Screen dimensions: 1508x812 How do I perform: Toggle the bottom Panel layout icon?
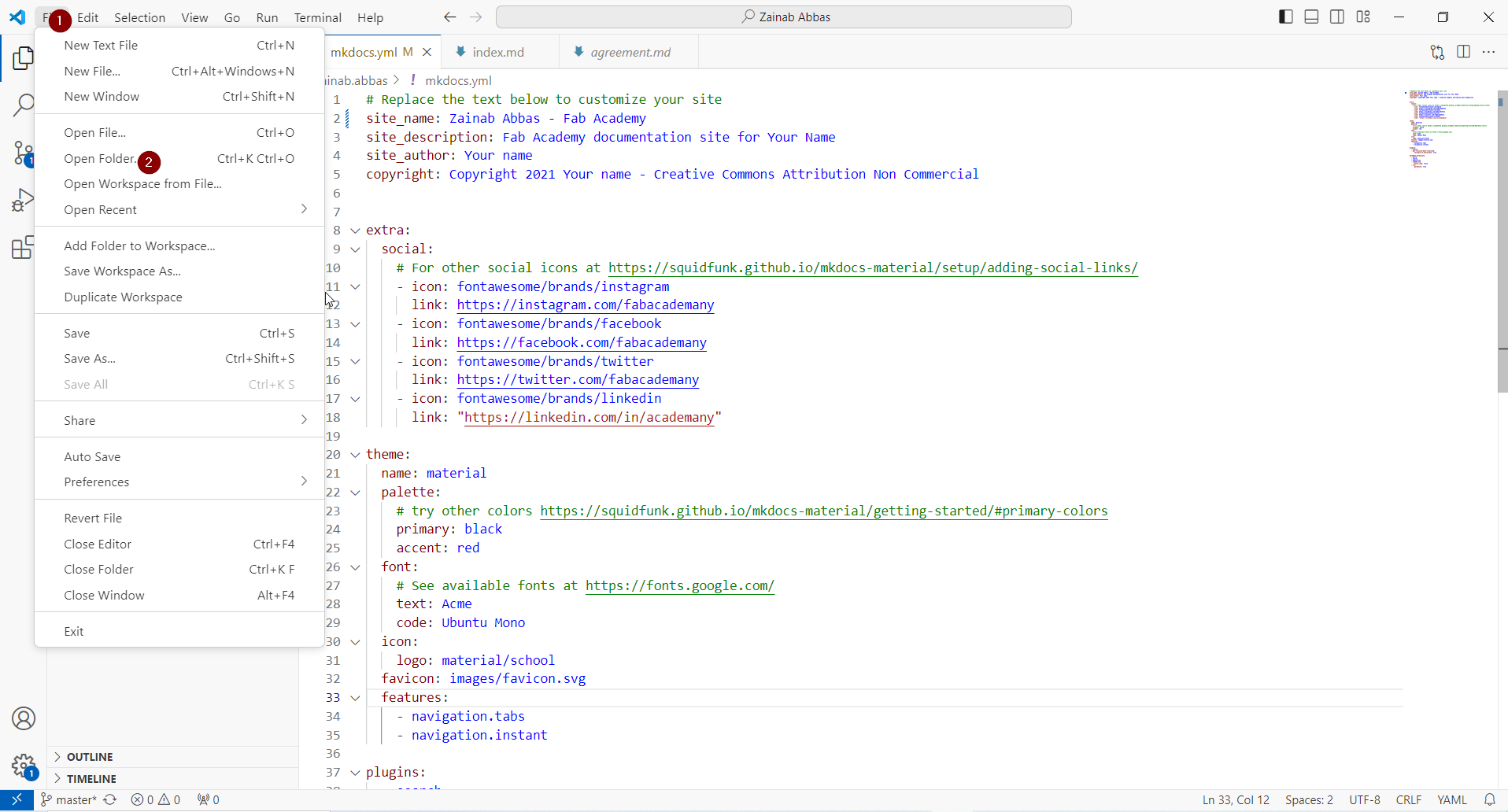tap(1311, 17)
